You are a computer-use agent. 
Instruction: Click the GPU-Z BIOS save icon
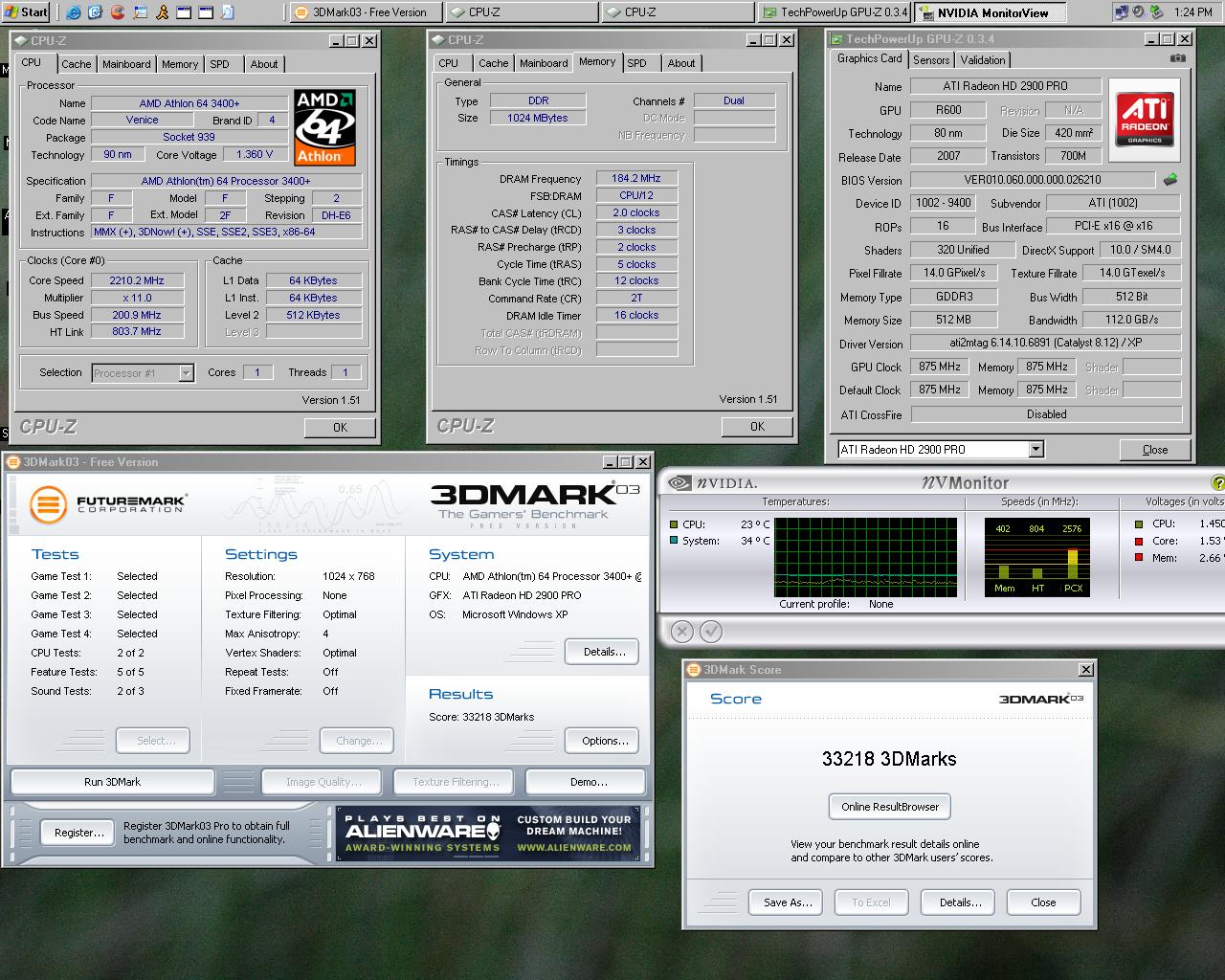point(1169,180)
